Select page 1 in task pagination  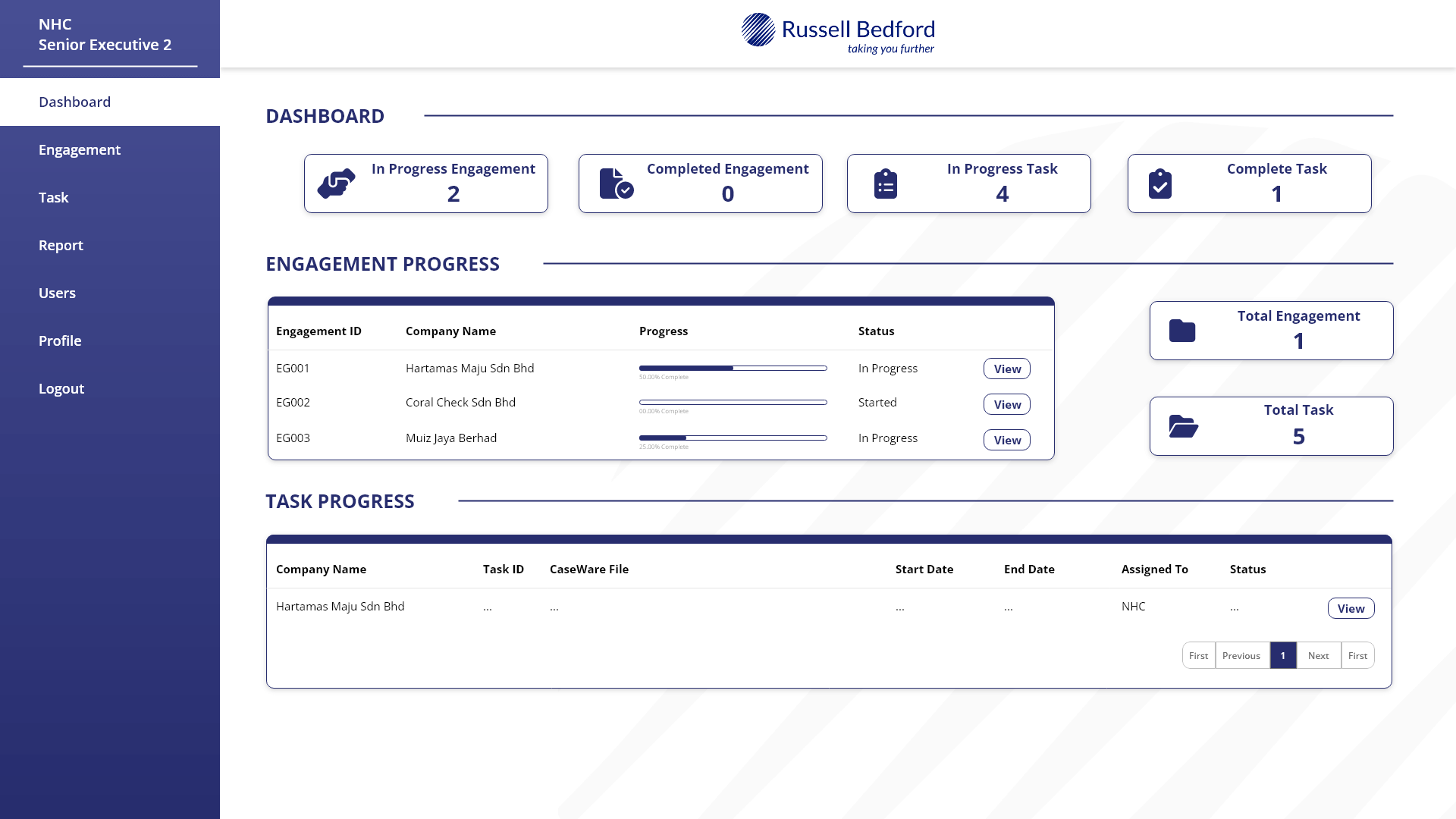coord(1283,655)
